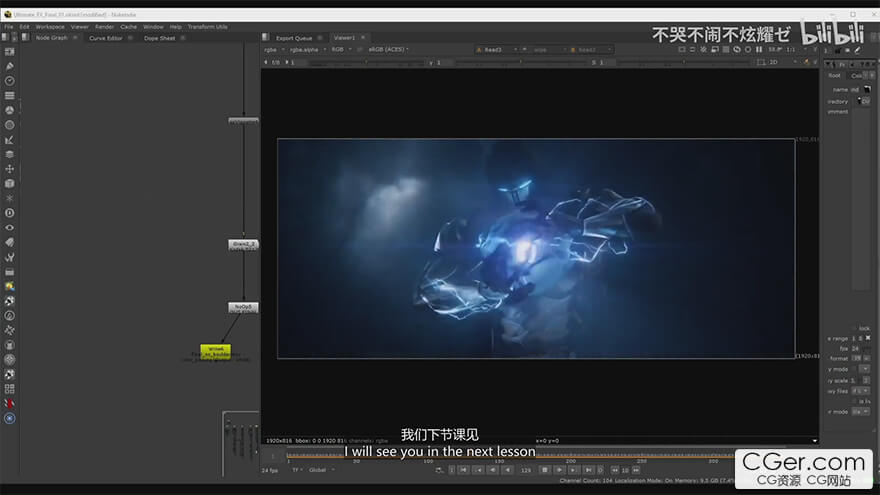Jump to the first frame

464,470
